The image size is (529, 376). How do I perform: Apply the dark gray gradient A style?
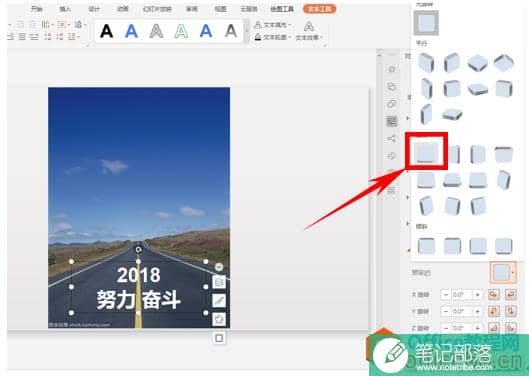pyautogui.click(x=231, y=31)
